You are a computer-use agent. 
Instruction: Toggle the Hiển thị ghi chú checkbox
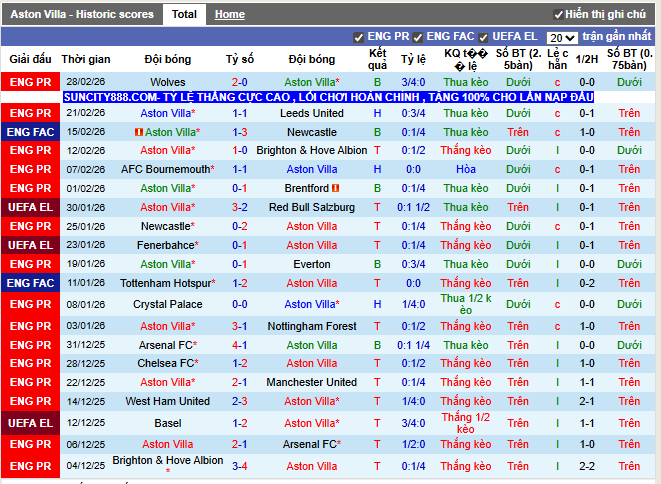coord(558,15)
